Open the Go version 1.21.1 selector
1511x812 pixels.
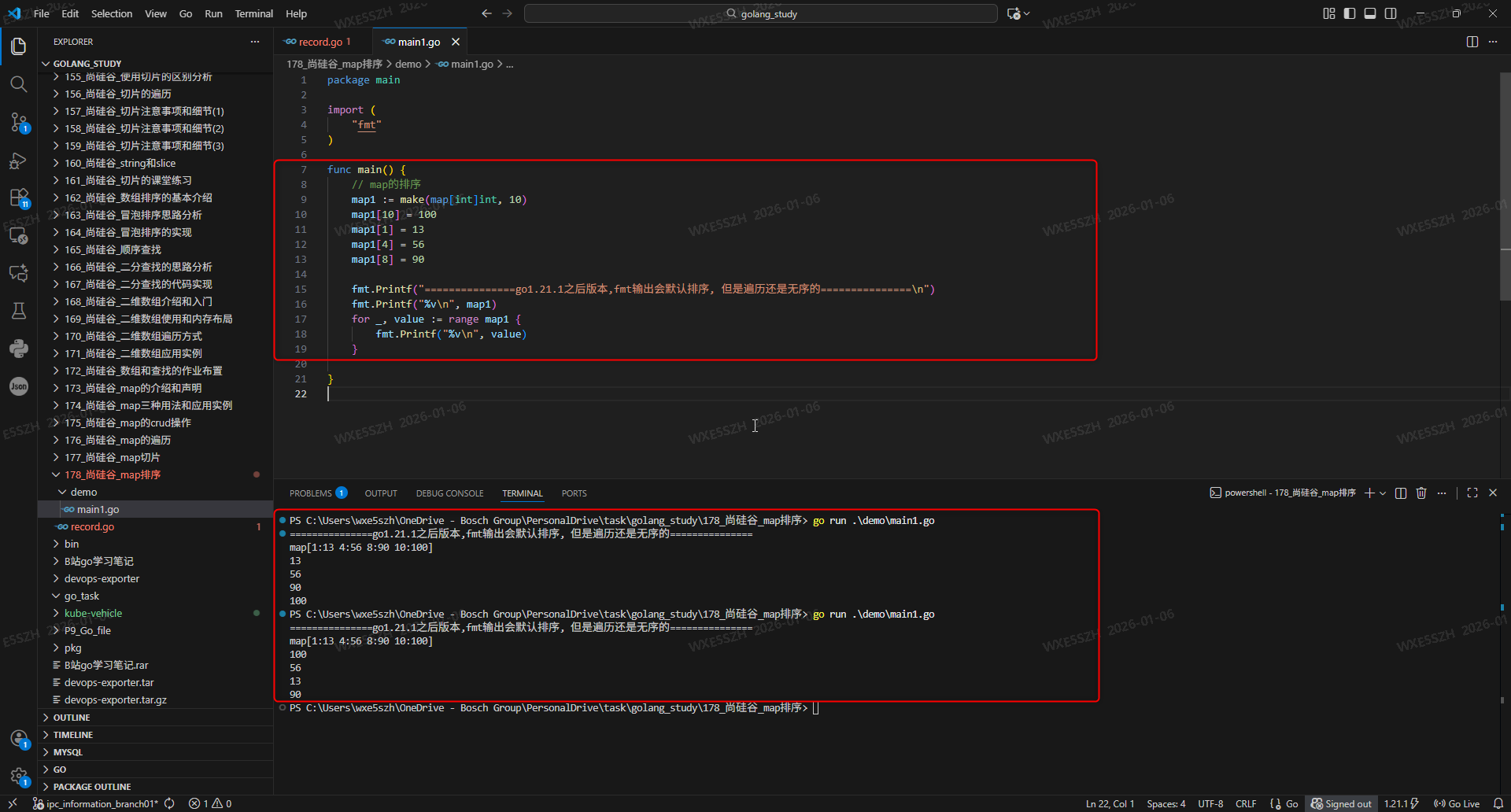click(x=1401, y=803)
